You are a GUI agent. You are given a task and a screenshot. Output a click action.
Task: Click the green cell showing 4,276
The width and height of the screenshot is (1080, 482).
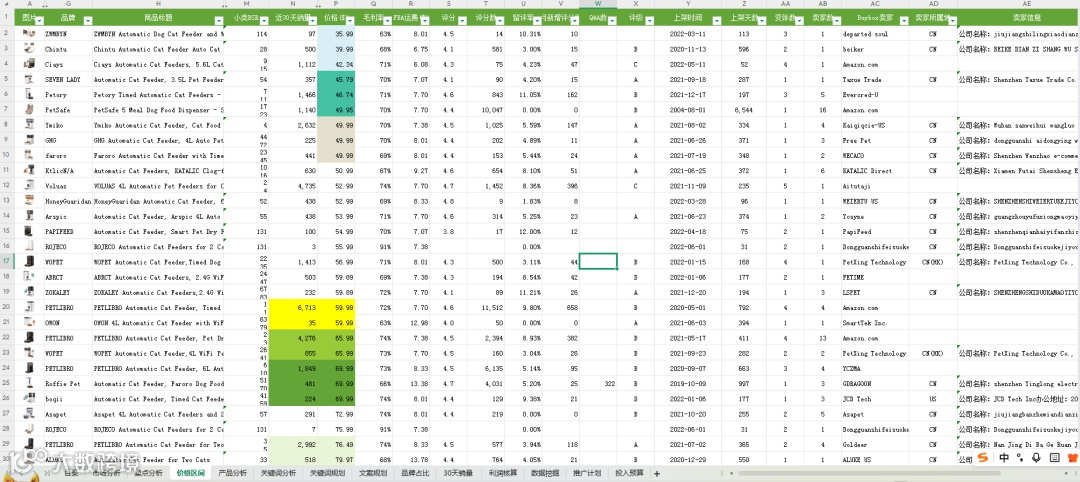pyautogui.click(x=293, y=337)
